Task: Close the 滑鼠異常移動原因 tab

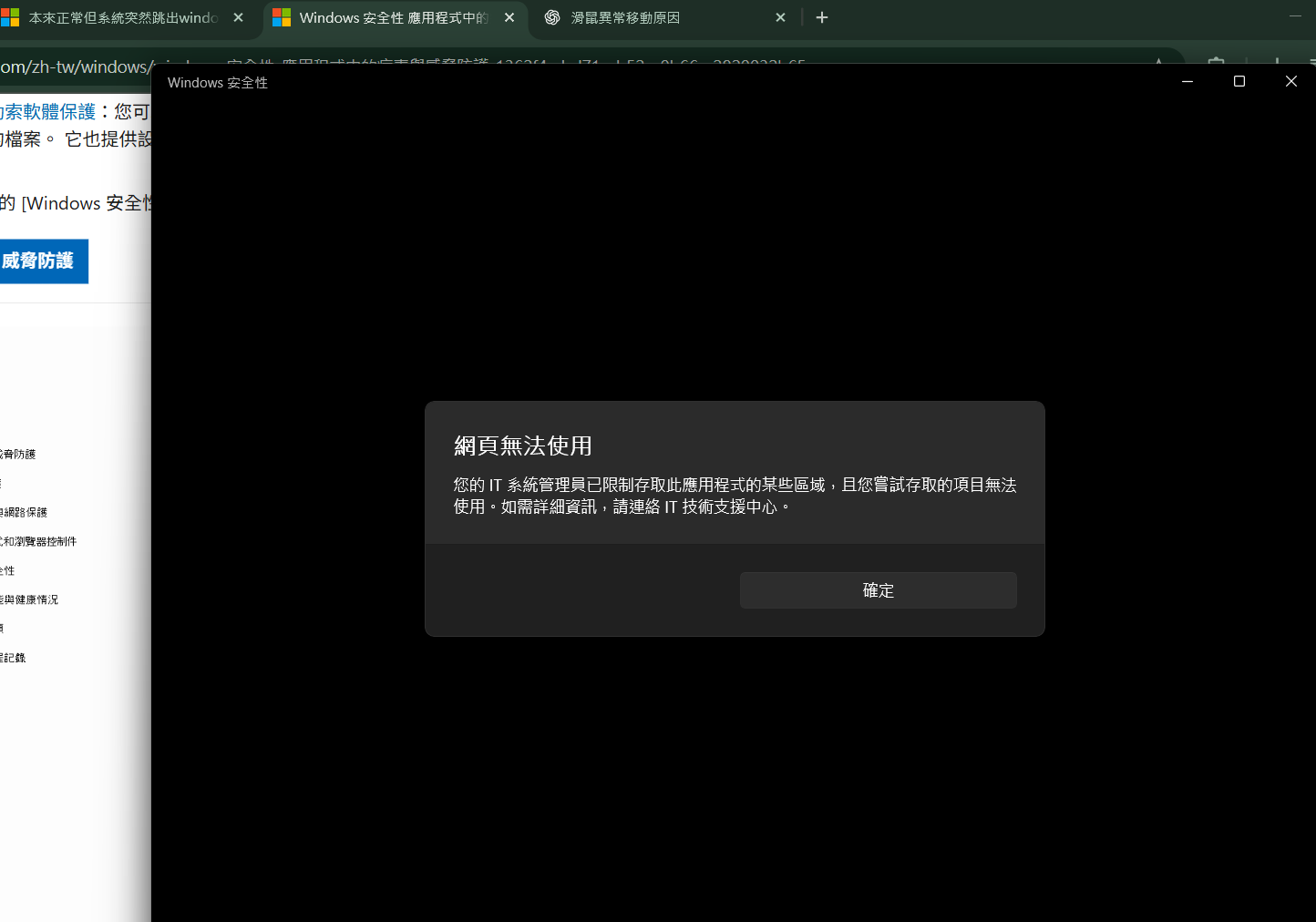Action: pyautogui.click(x=781, y=17)
